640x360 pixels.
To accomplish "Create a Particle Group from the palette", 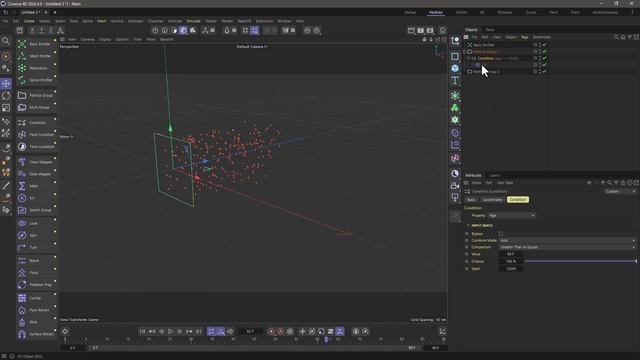I will click(x=36, y=95).
